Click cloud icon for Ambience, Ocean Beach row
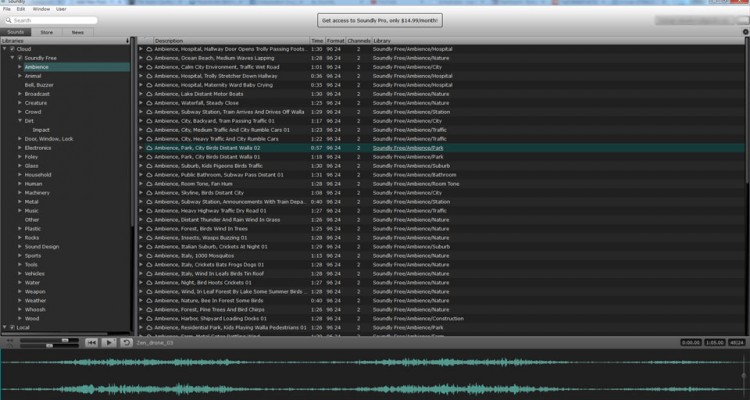The image size is (750, 400). [x=149, y=58]
